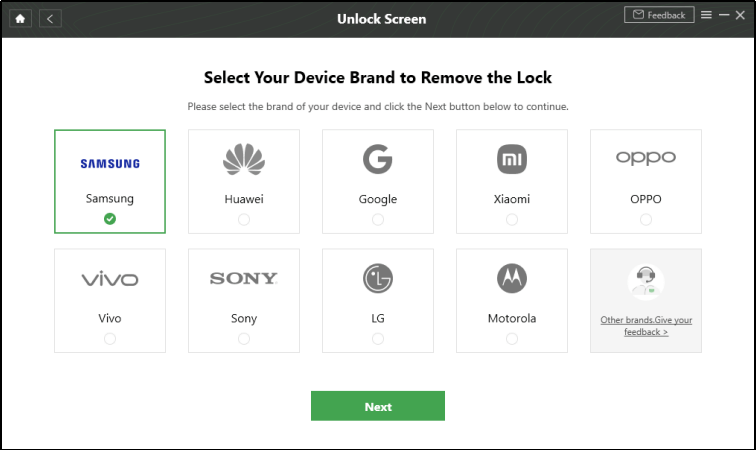This screenshot has width=756, height=450.
Task: Open the hamburger menu in title bar
Action: tap(706, 15)
